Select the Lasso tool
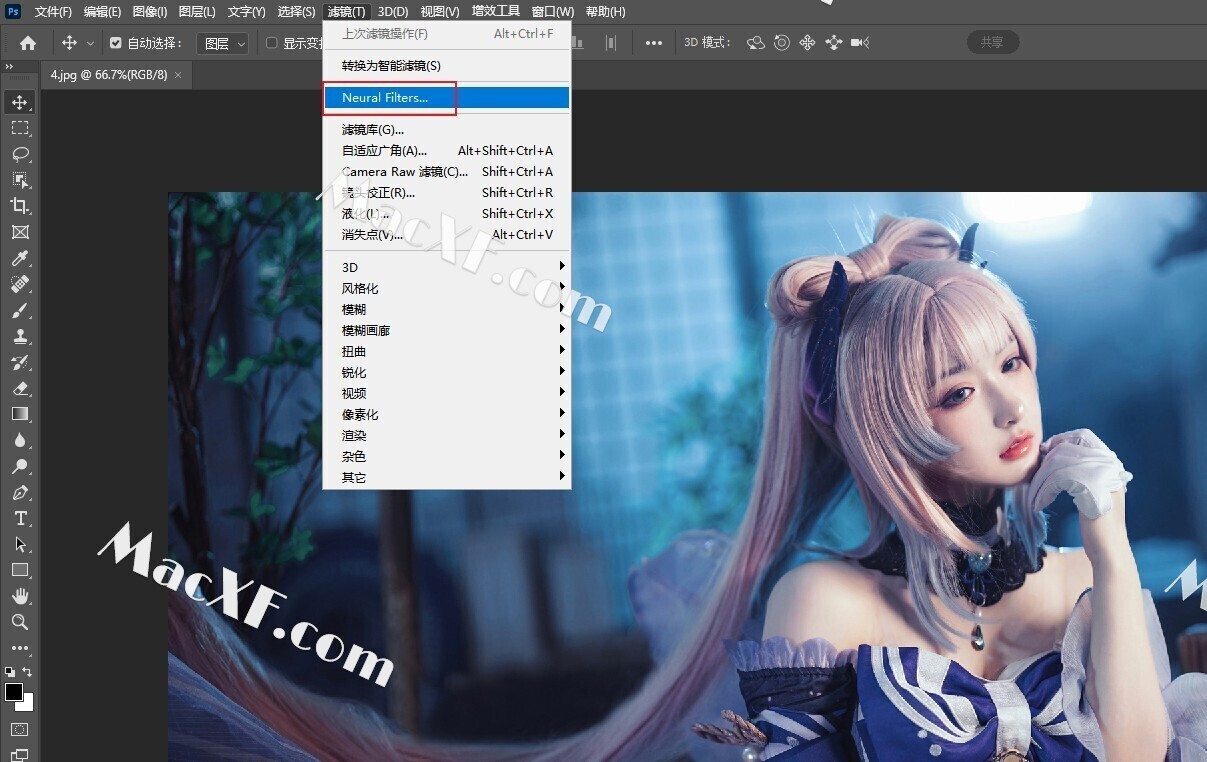 [20, 154]
